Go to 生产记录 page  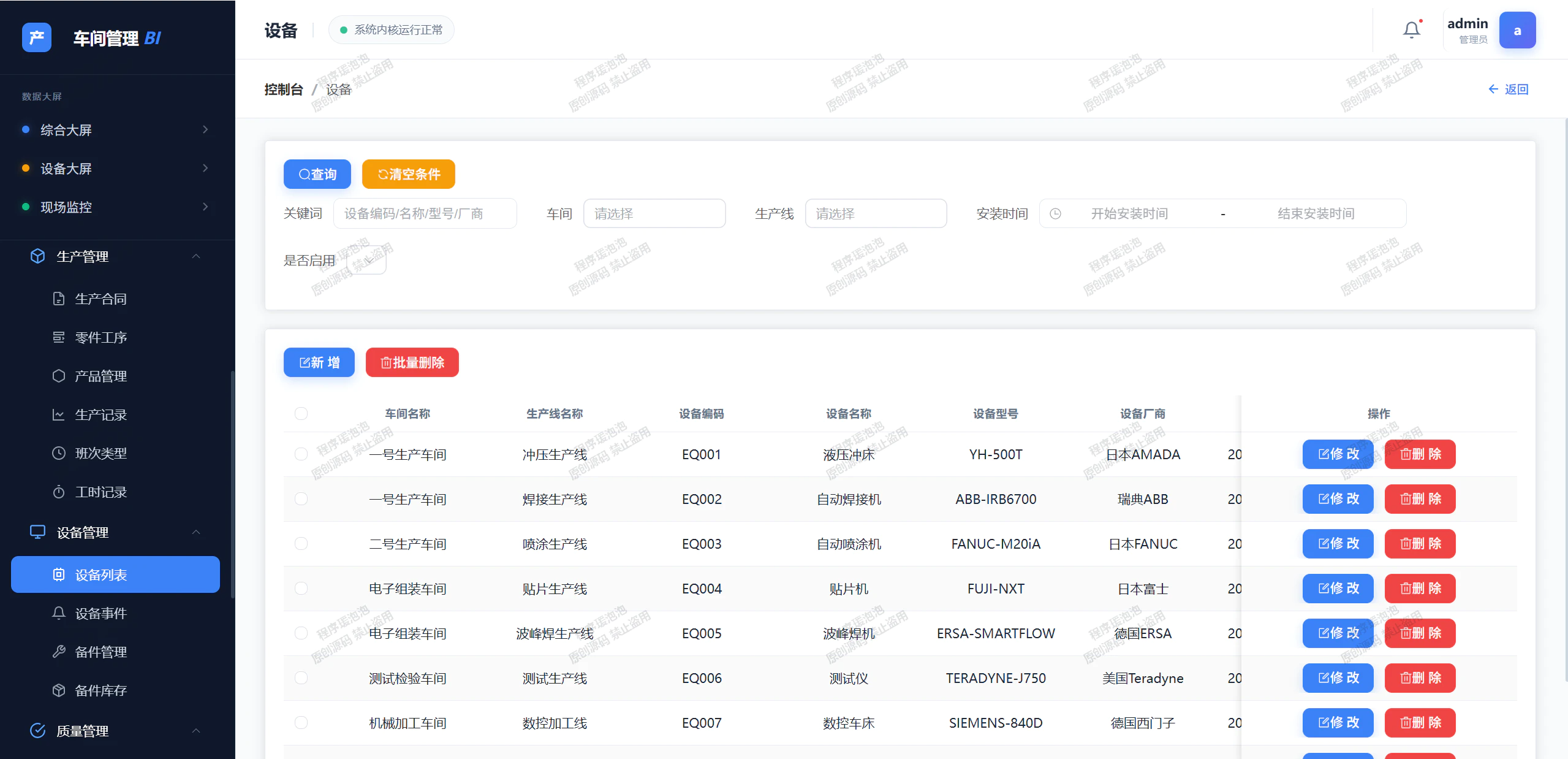(115, 414)
